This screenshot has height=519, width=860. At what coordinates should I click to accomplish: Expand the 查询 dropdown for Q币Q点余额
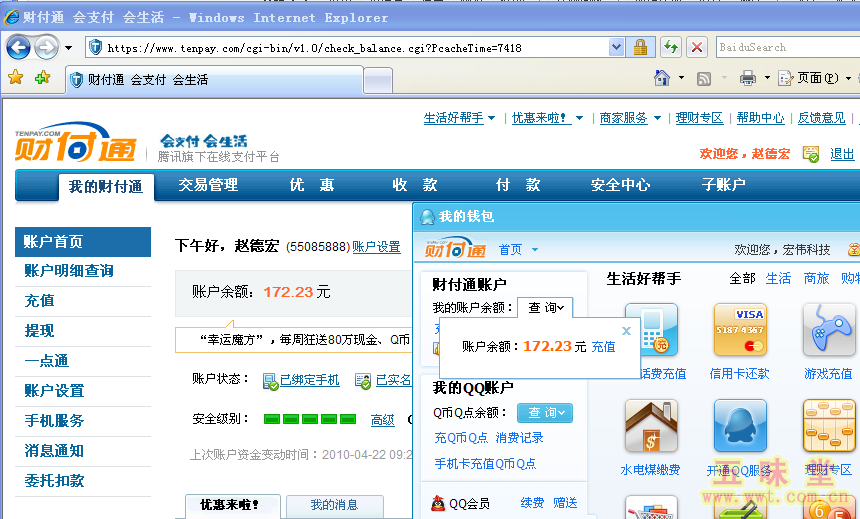545,413
